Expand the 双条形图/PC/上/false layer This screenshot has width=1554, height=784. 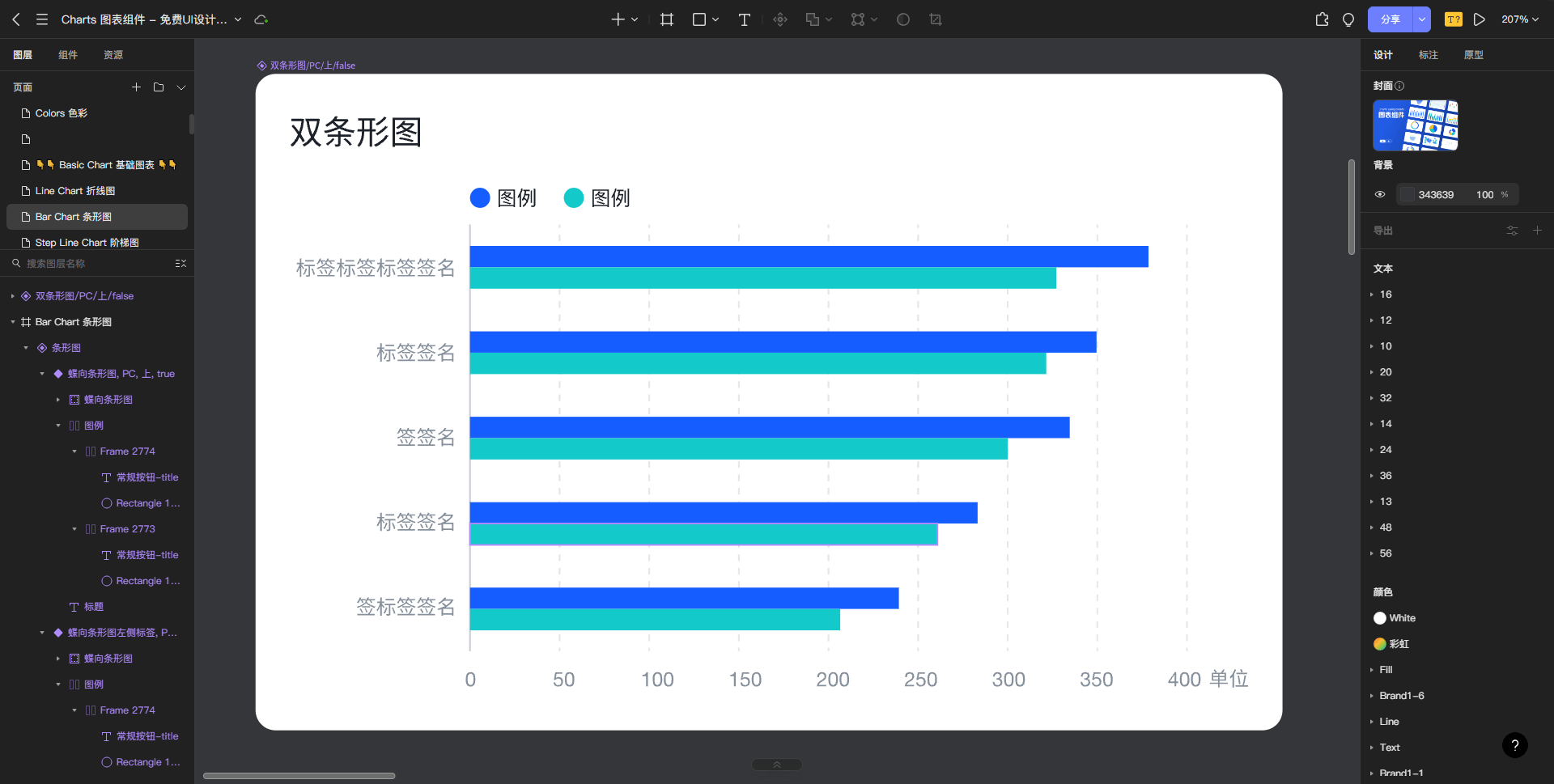(x=13, y=296)
